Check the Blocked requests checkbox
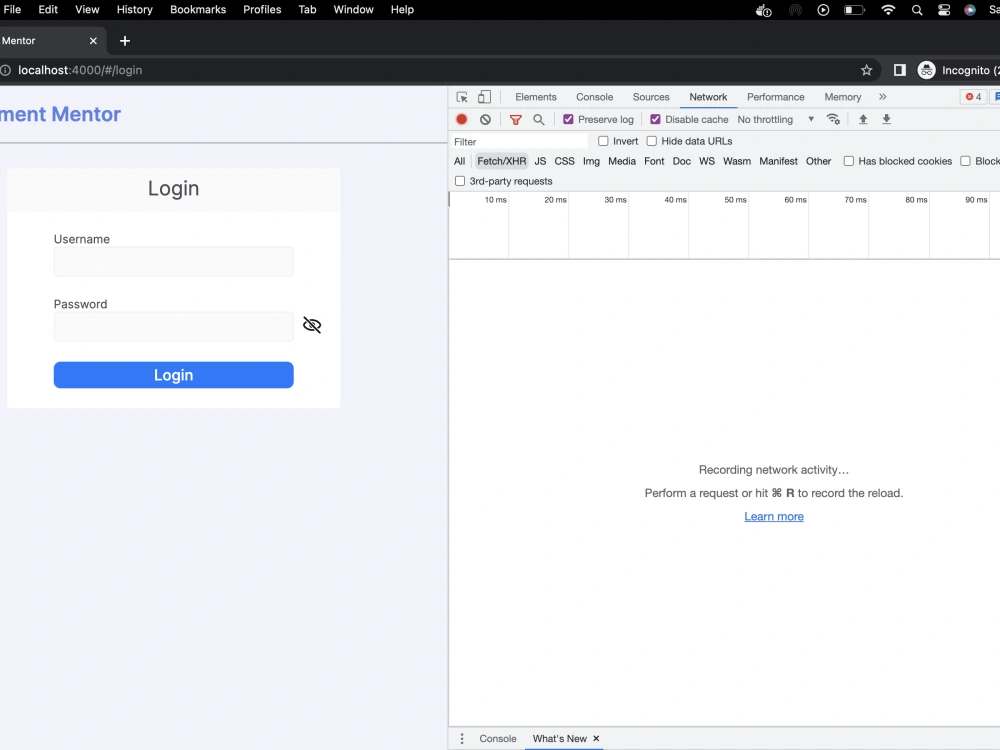 pyautogui.click(x=966, y=161)
